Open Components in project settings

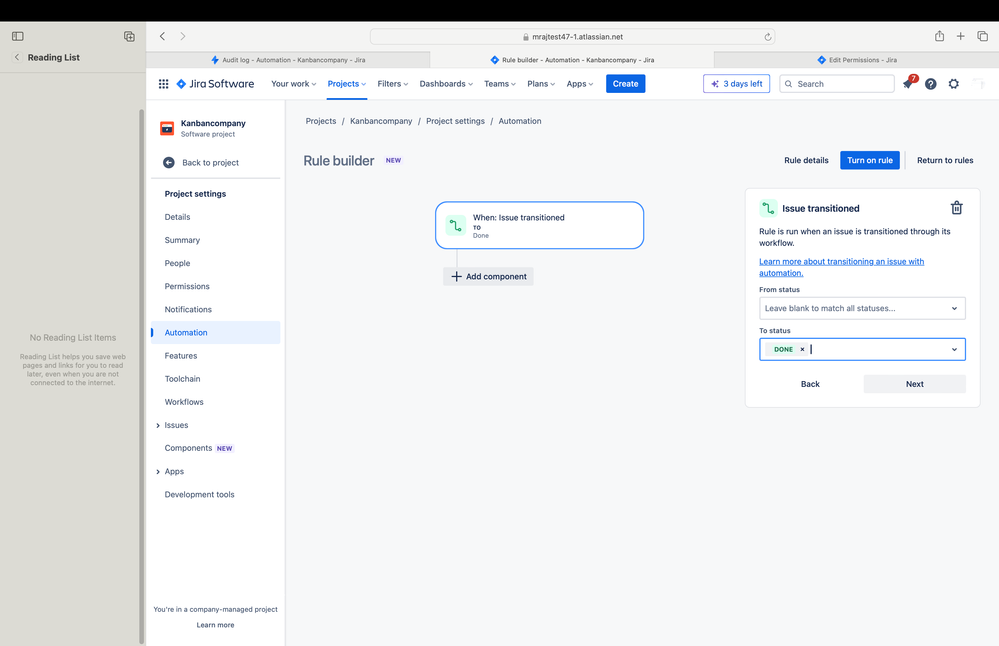coord(188,448)
